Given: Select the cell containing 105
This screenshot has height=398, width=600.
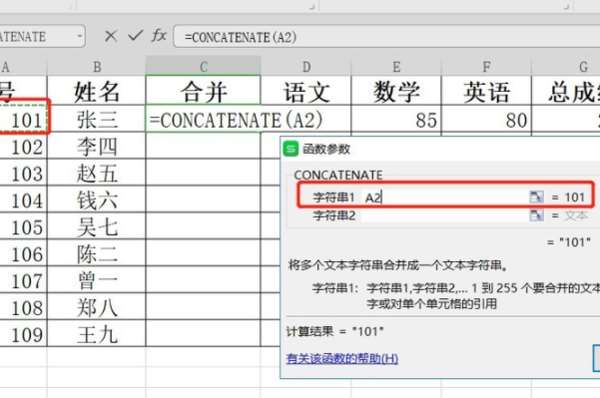Looking at the screenshot, I should (x=24, y=227).
